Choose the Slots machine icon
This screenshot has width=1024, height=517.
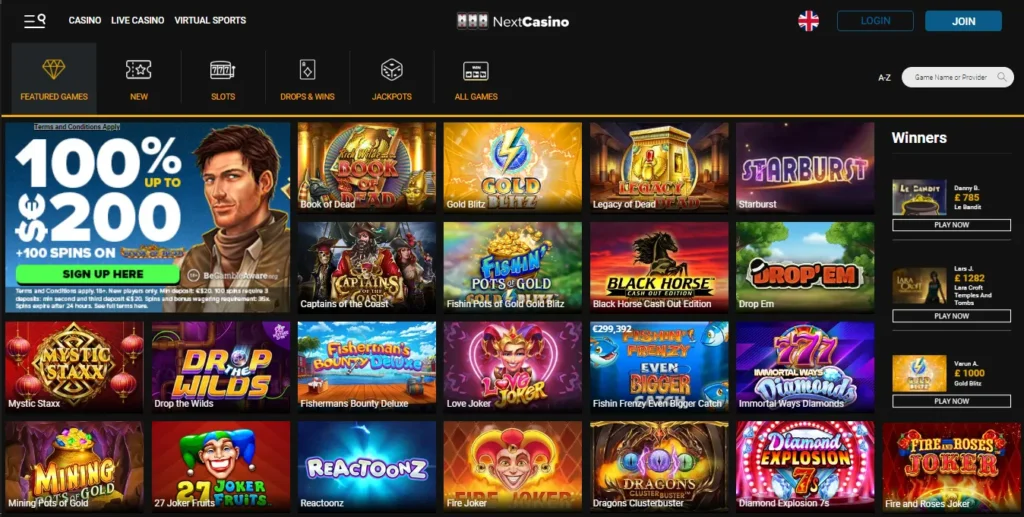click(223, 70)
